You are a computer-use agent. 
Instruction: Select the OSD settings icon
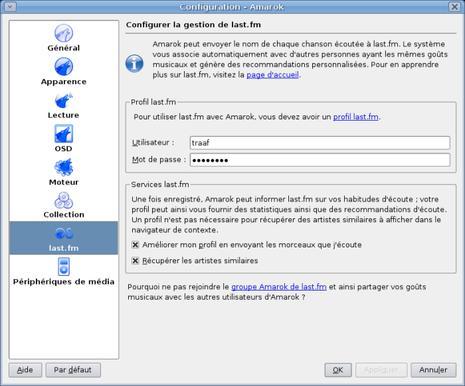point(64,134)
